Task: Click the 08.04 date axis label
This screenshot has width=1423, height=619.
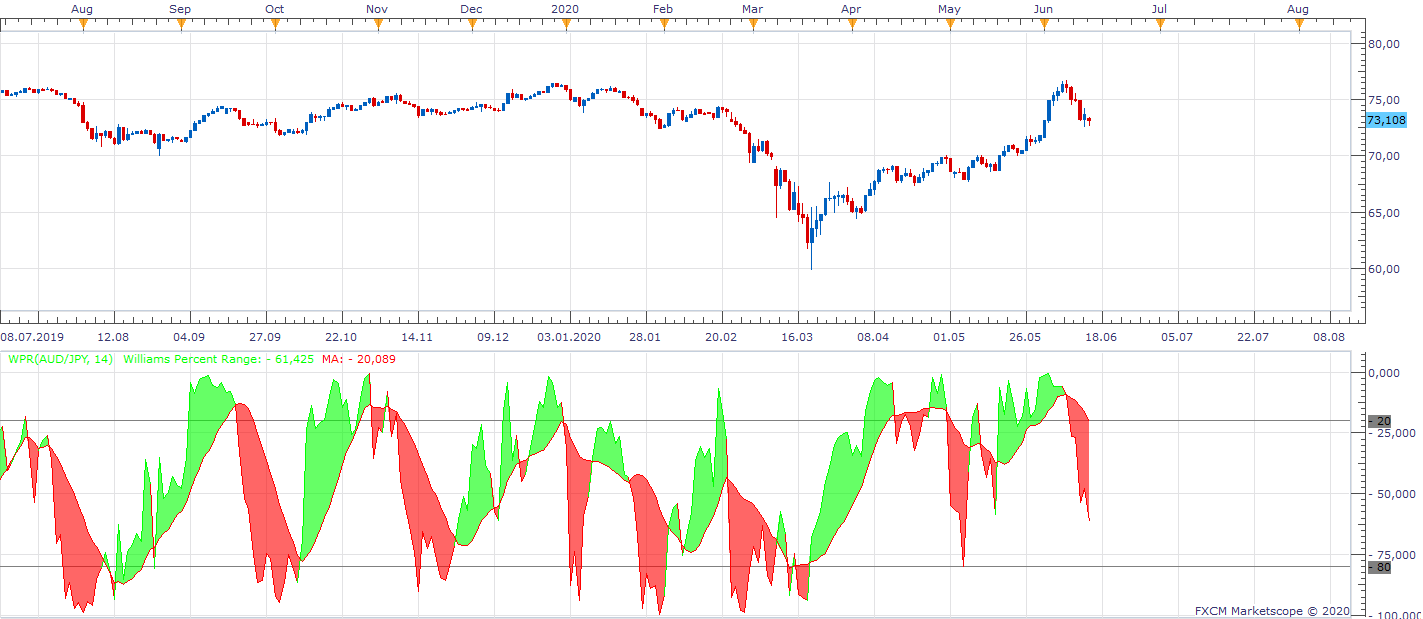Action: point(873,337)
